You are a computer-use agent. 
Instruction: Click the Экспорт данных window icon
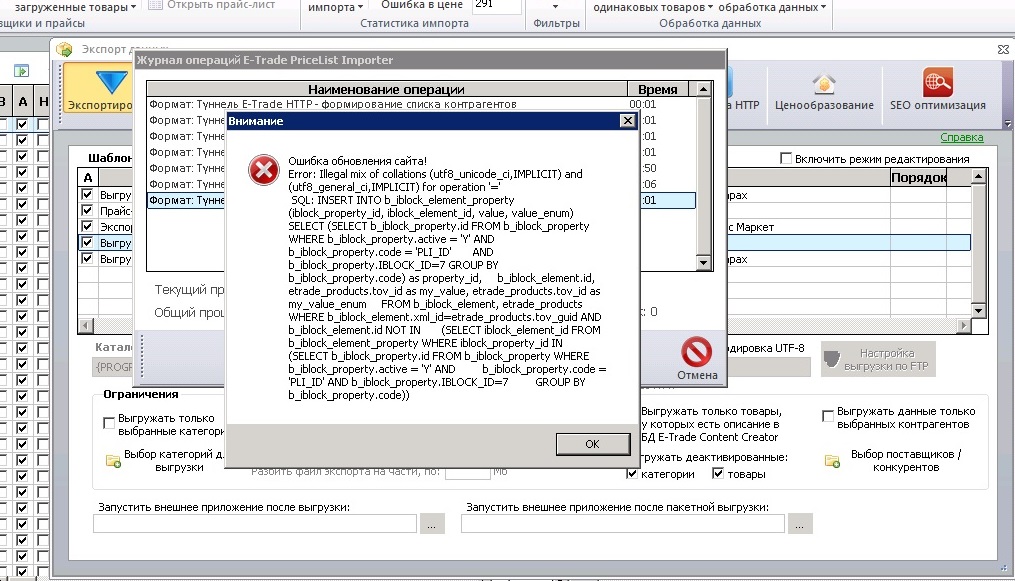[x=64, y=49]
